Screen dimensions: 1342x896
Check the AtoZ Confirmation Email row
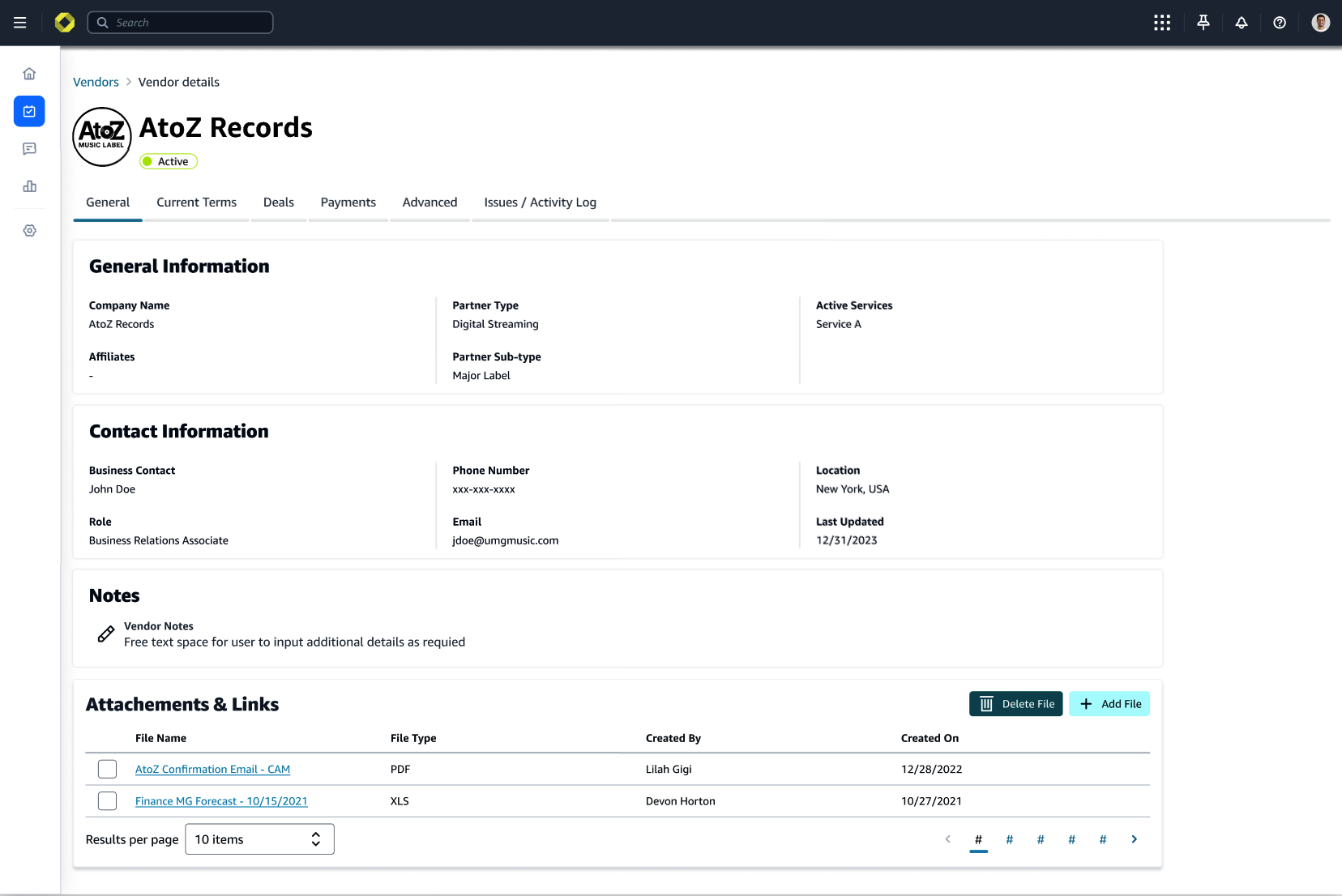107,769
